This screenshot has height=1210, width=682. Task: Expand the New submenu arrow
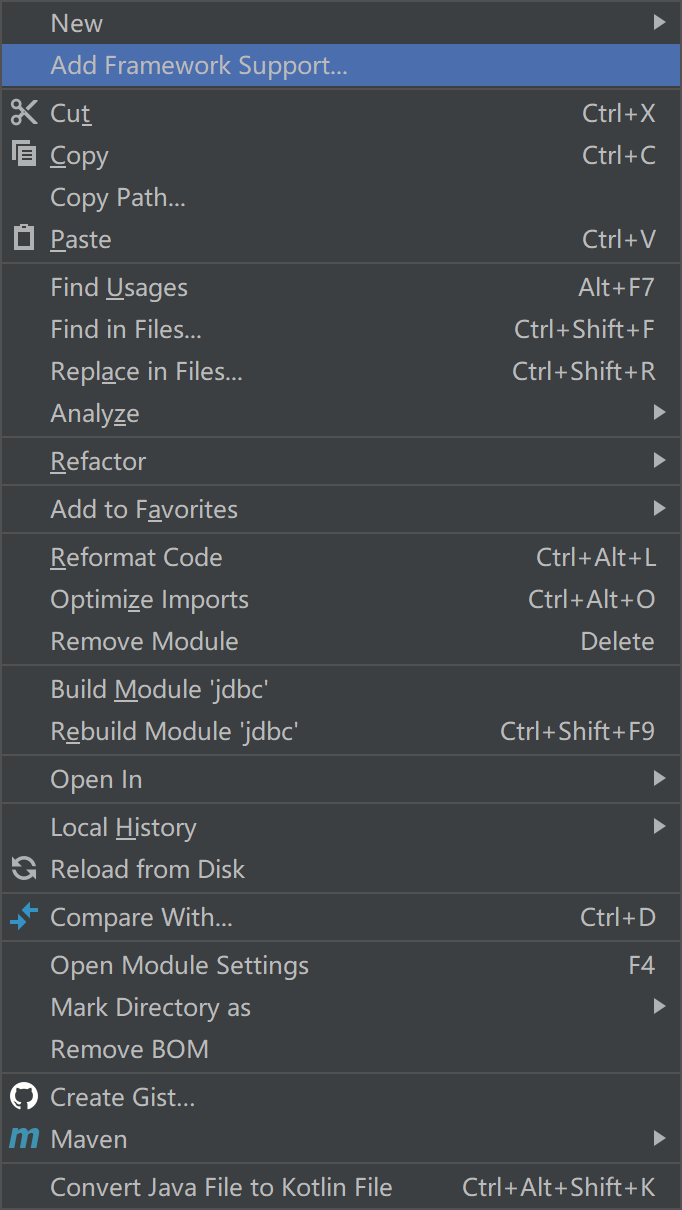pyautogui.click(x=659, y=22)
